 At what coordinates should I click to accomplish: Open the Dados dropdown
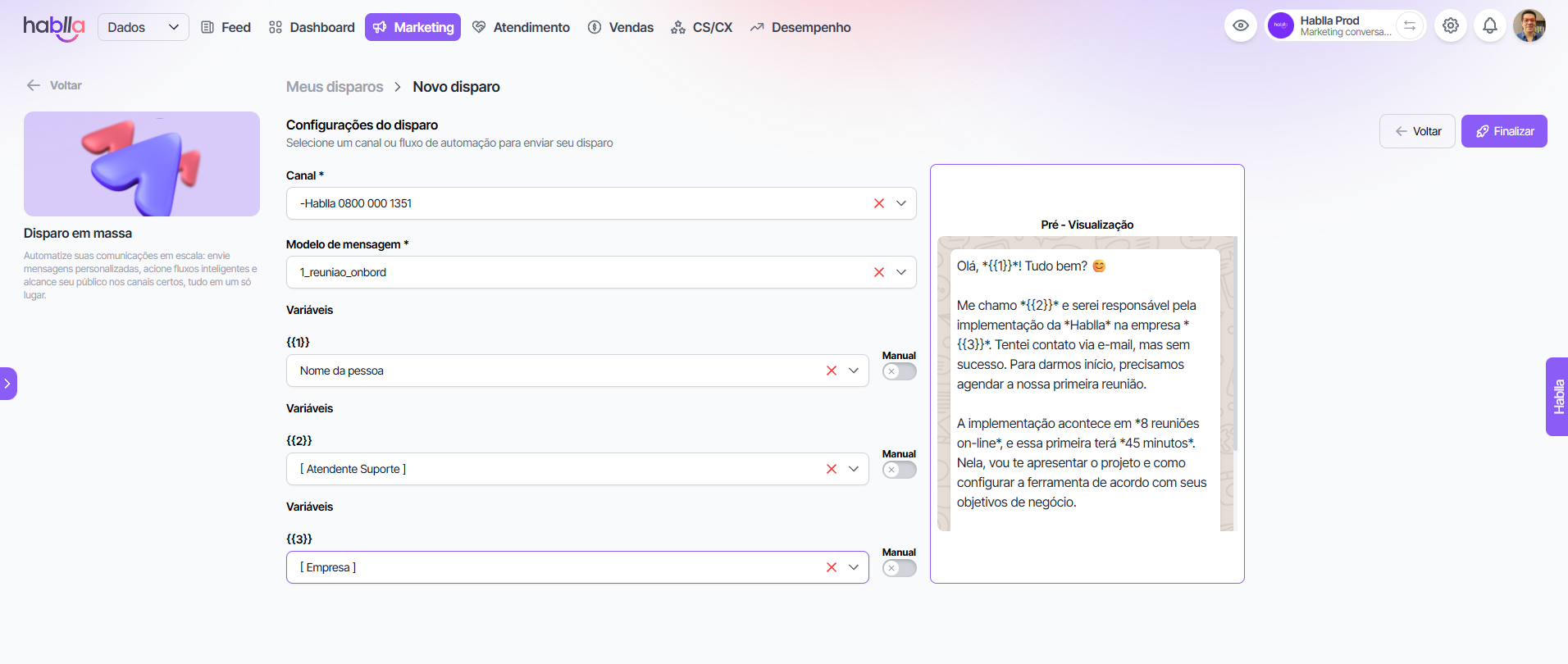tap(143, 27)
